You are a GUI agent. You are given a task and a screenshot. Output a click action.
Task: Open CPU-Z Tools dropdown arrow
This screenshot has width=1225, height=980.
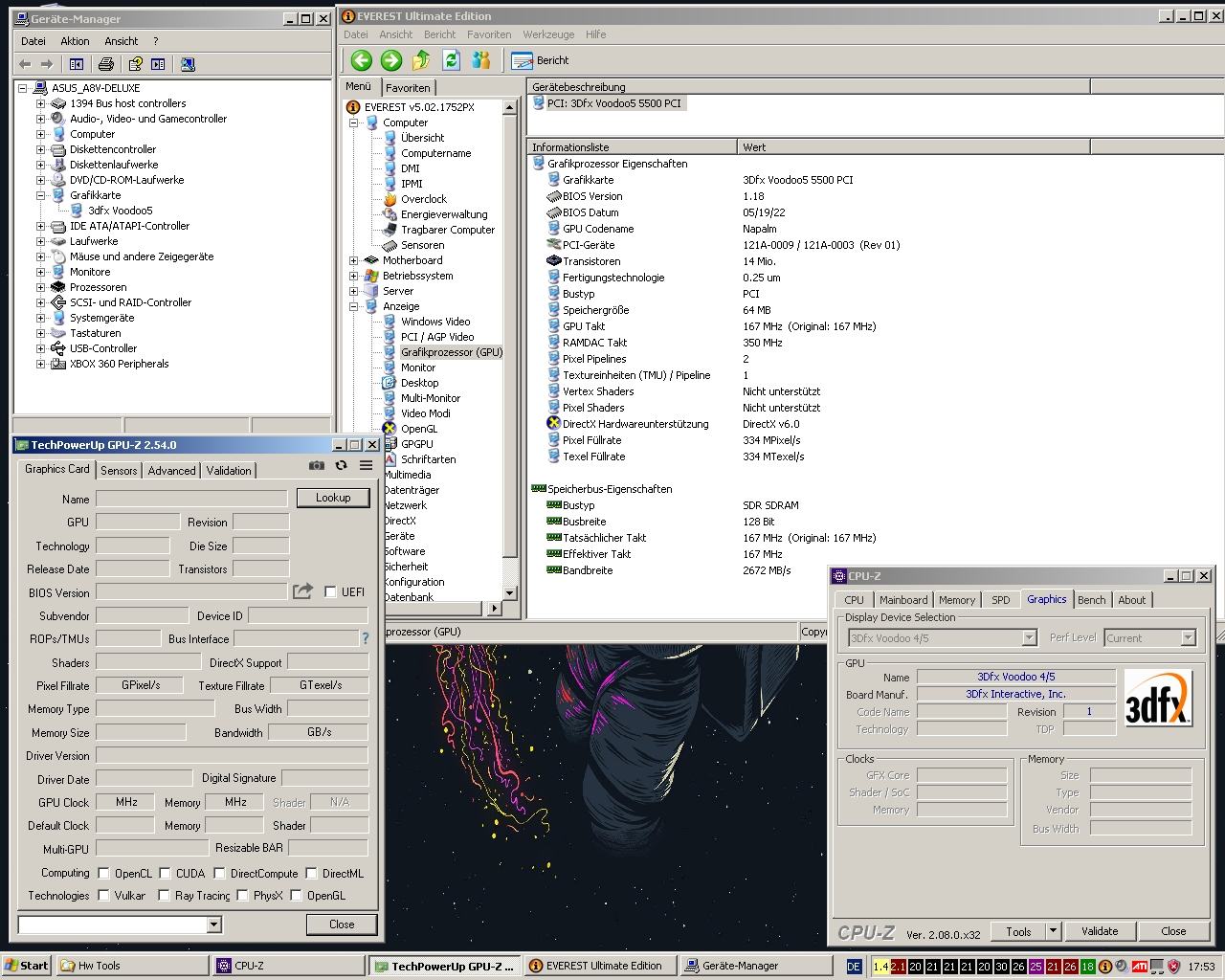[1053, 931]
